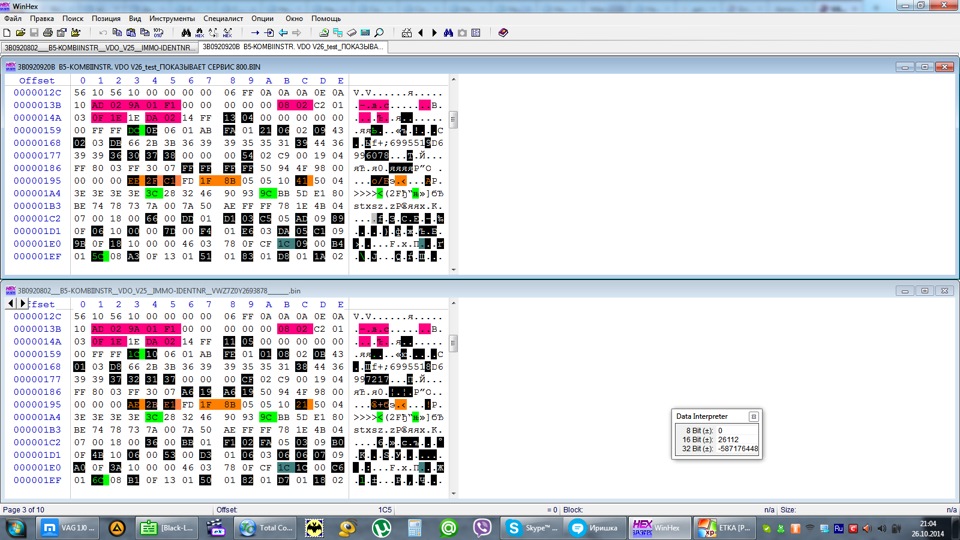Click the red Help book icon
960x540 pixels.
tap(503, 32)
